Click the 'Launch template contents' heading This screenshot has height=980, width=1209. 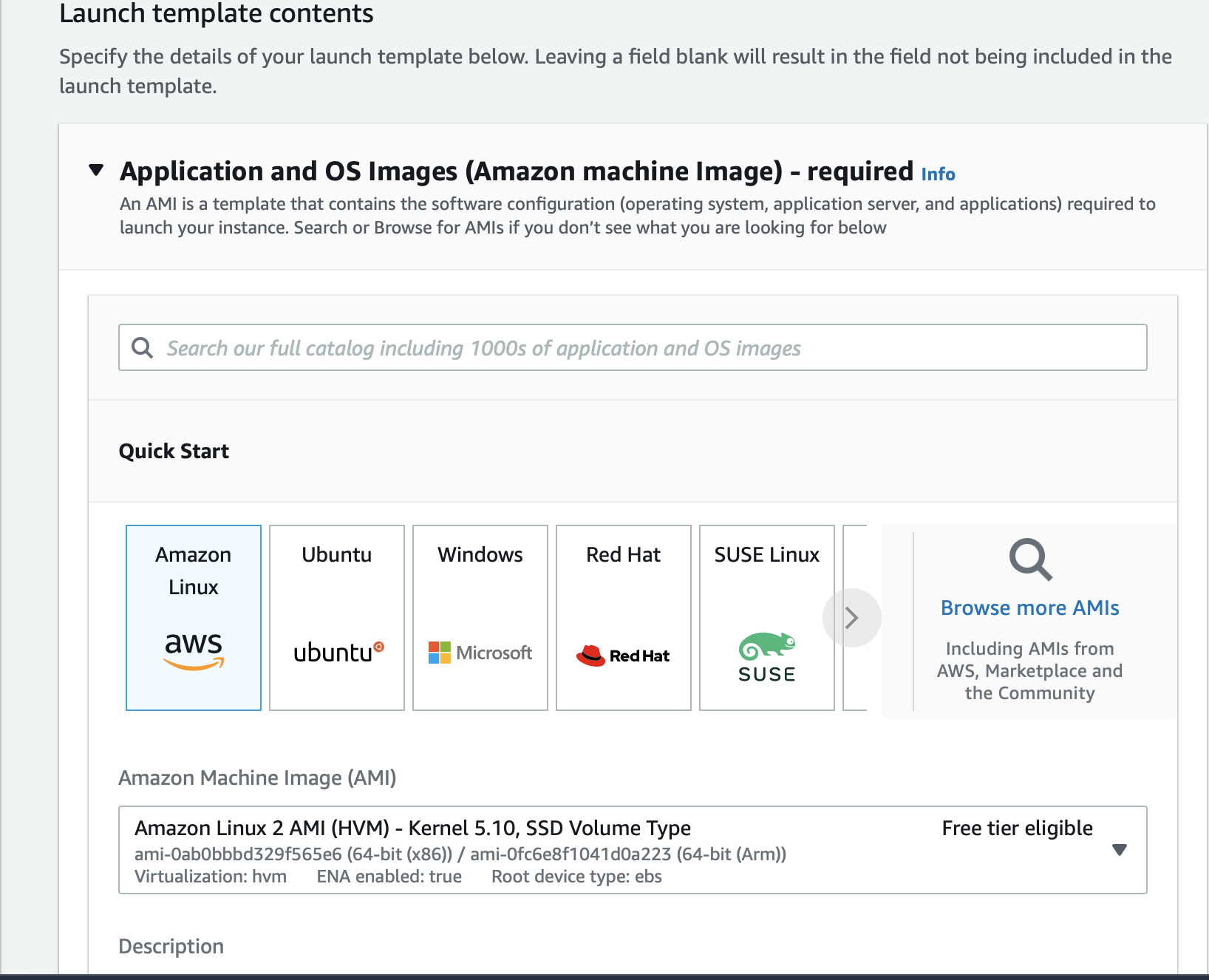point(216,13)
